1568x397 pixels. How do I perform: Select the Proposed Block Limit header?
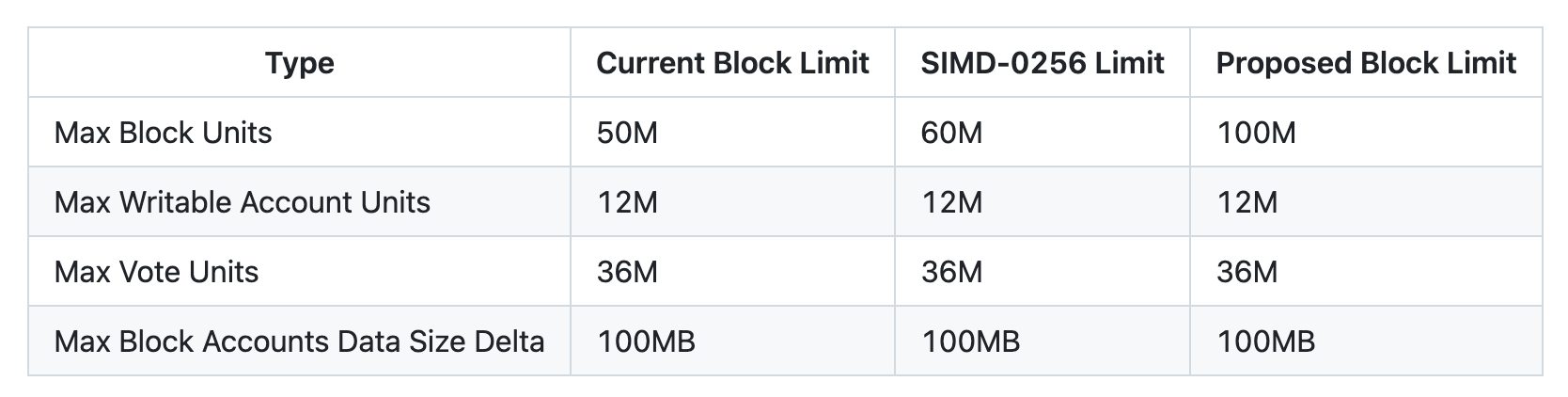tap(1366, 63)
